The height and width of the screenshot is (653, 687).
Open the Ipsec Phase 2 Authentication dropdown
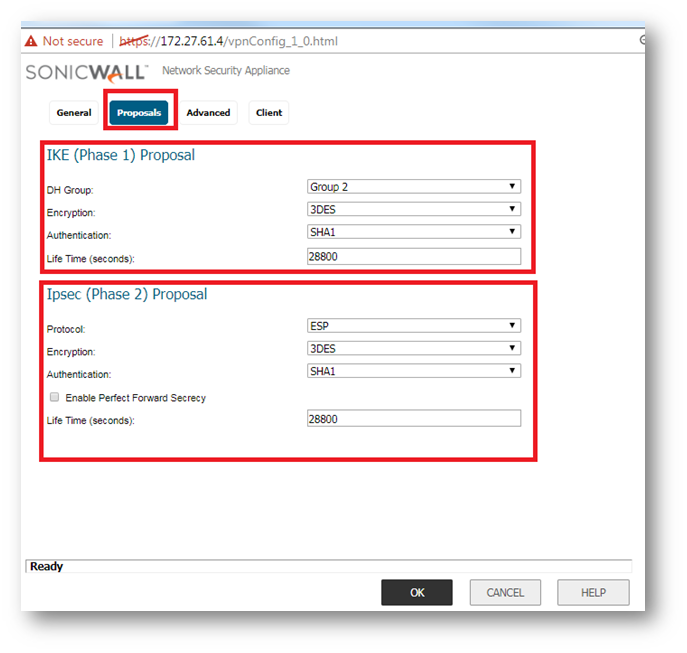[413, 371]
